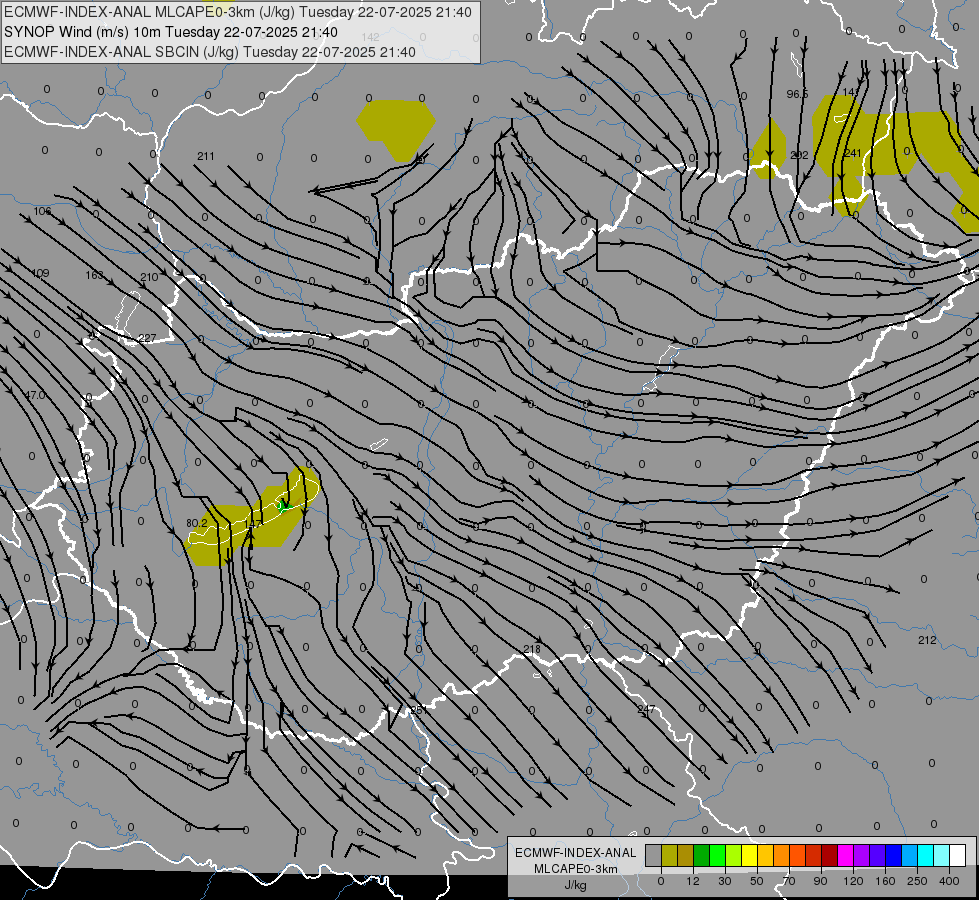Click the map value '247'
The width and height of the screenshot is (979, 900).
646,709
